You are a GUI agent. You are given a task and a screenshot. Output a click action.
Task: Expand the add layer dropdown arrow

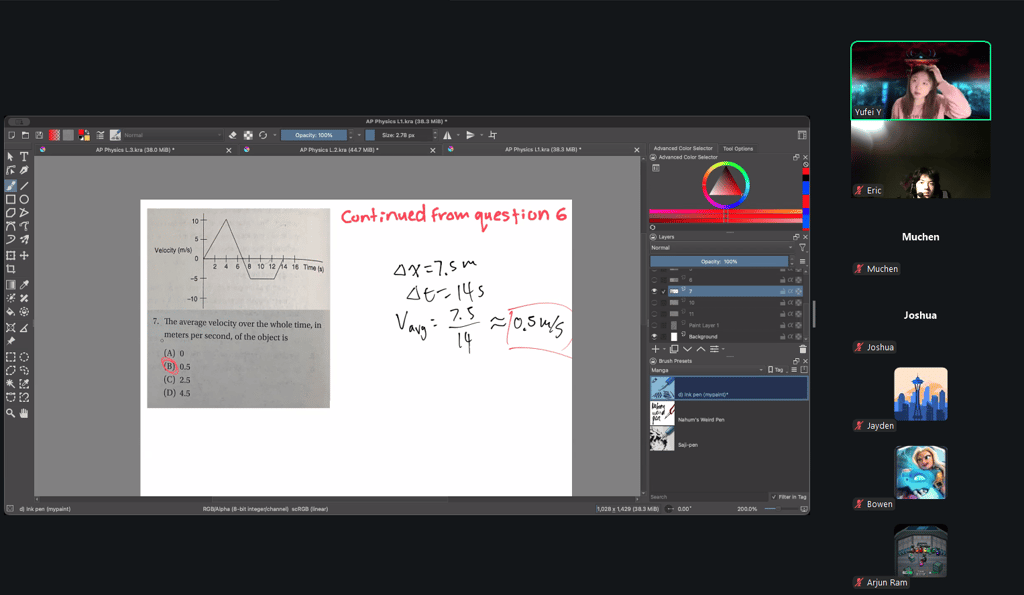click(667, 349)
